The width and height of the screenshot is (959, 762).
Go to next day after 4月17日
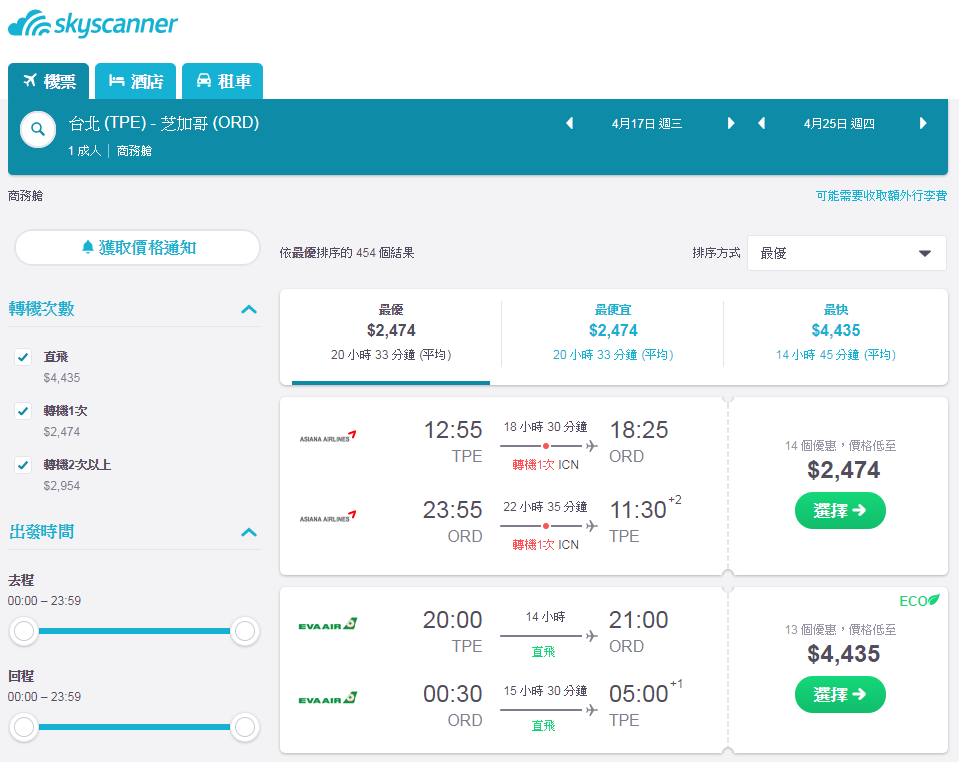pos(731,124)
